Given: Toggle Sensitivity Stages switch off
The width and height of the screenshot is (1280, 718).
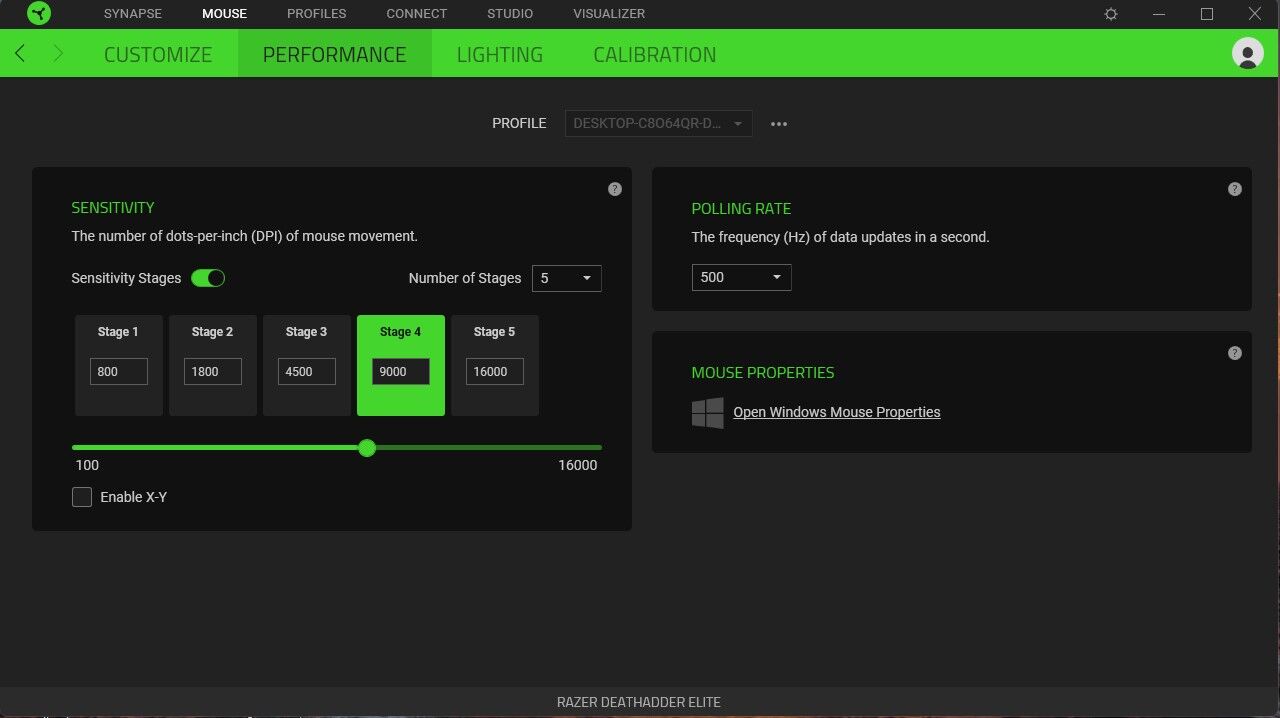Looking at the screenshot, I should coord(208,278).
